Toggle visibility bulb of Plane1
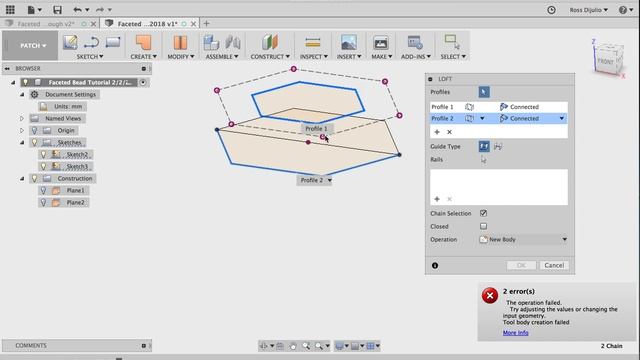 [x=43, y=190]
